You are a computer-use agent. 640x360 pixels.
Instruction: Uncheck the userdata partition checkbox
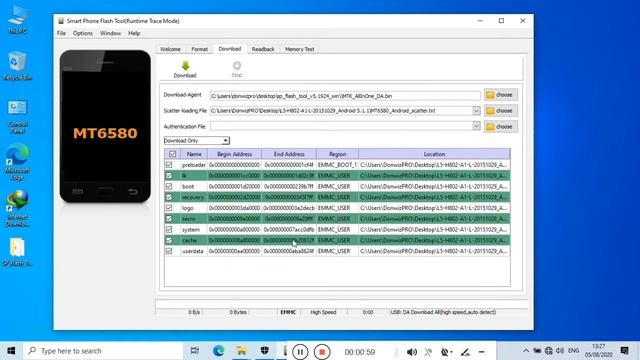click(169, 251)
